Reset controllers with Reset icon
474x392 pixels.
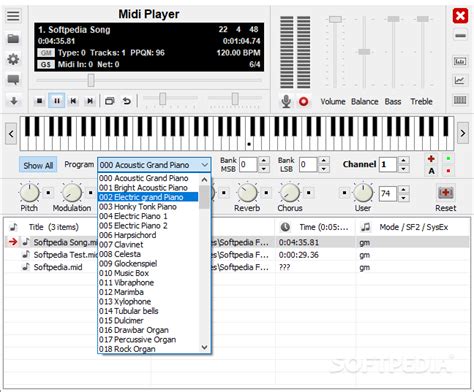coord(445,193)
